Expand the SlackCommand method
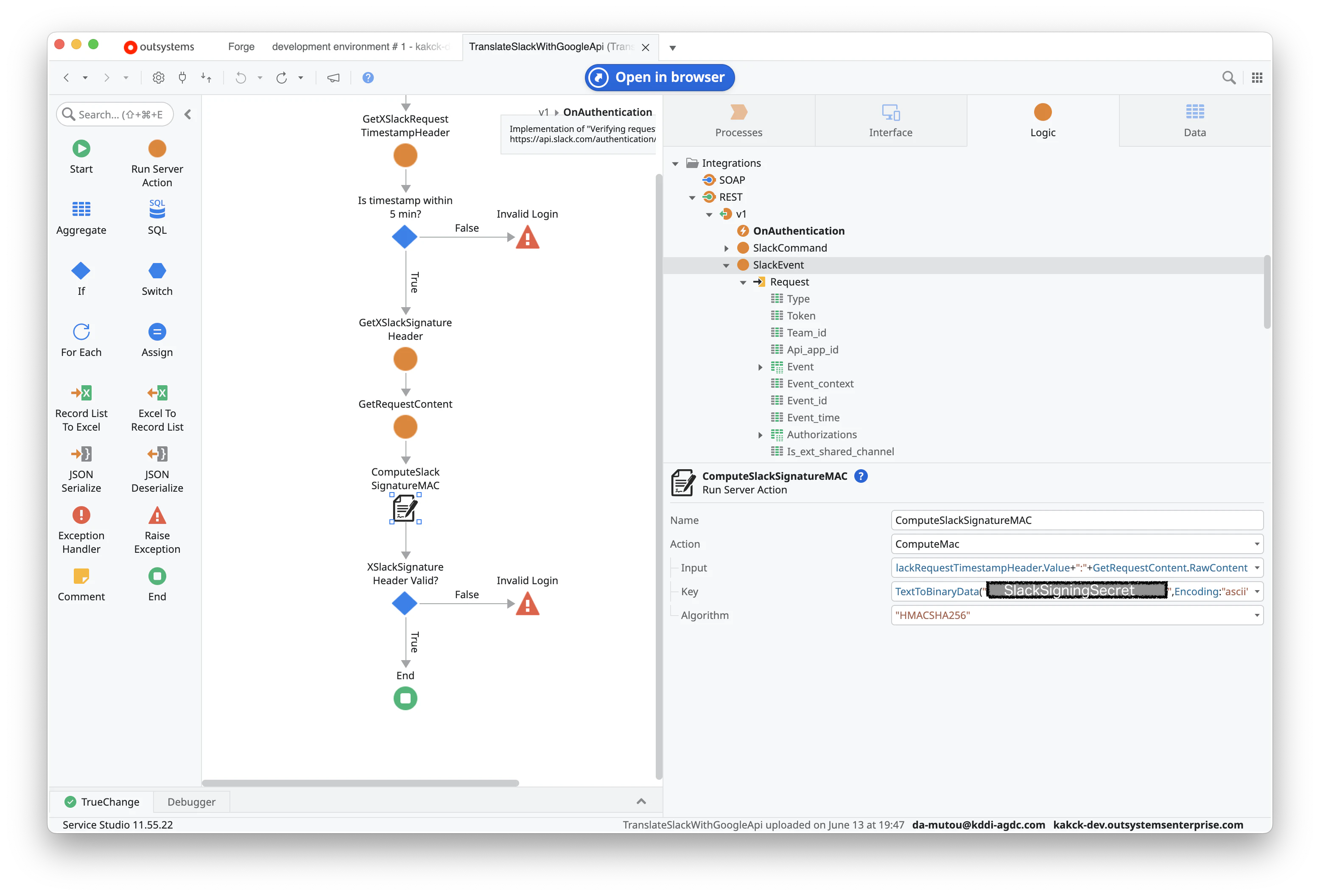 click(726, 248)
